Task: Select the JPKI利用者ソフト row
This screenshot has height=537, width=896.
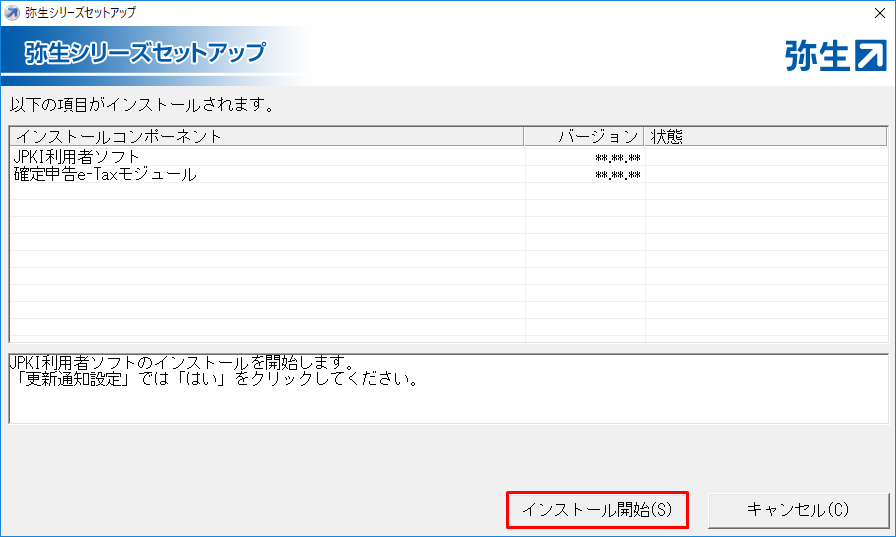Action: 449,157
